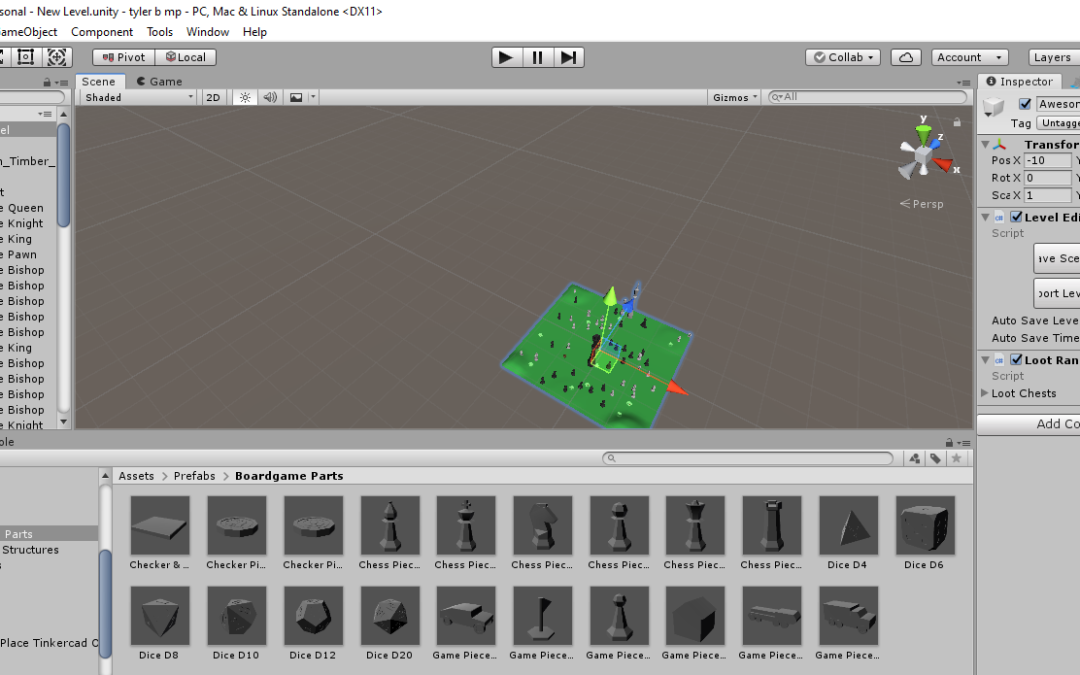Screen dimensions: 1080x675
Task: Open the Window menu
Action: click(x=207, y=32)
